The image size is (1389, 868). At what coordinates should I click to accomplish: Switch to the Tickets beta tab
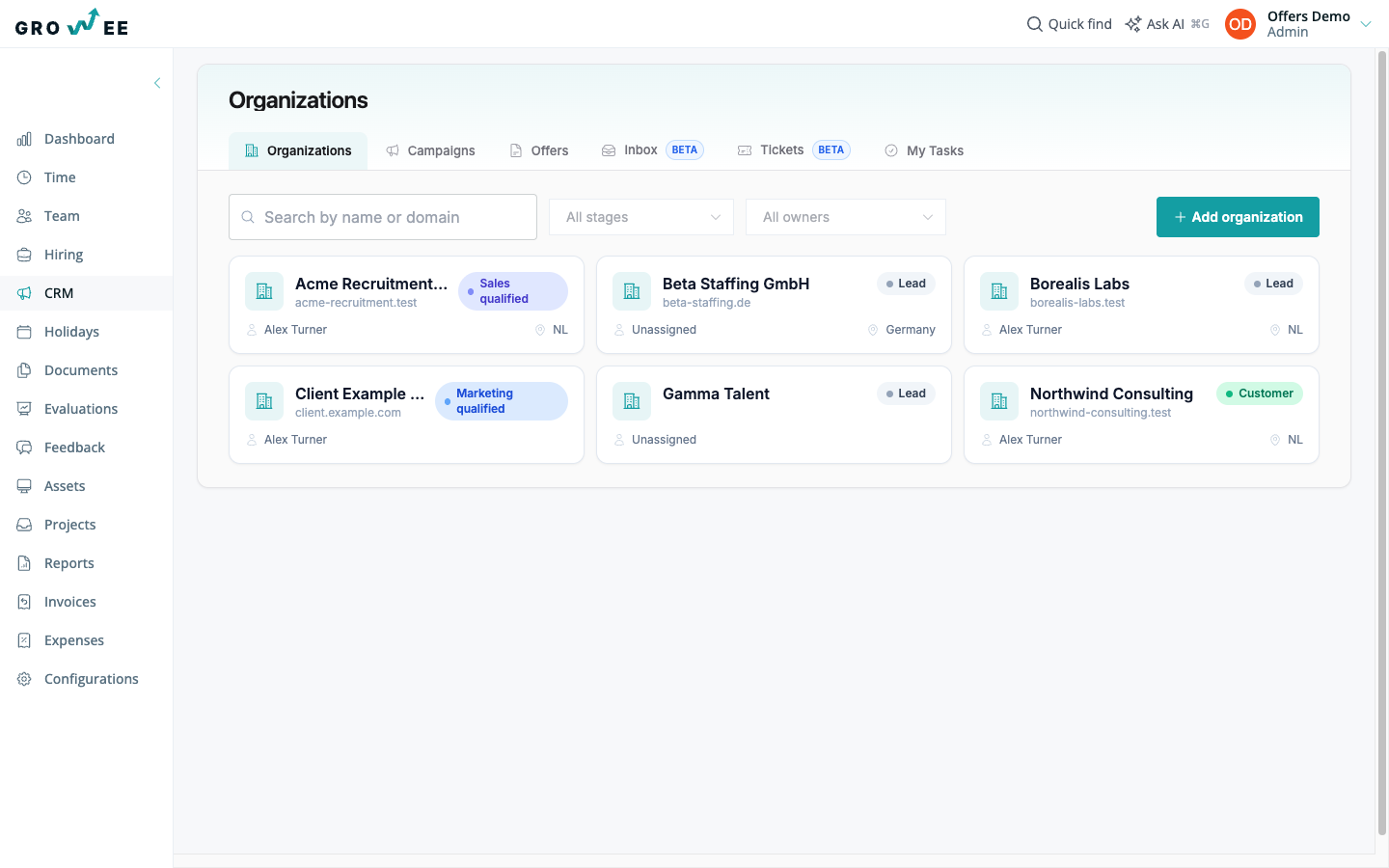[x=794, y=150]
